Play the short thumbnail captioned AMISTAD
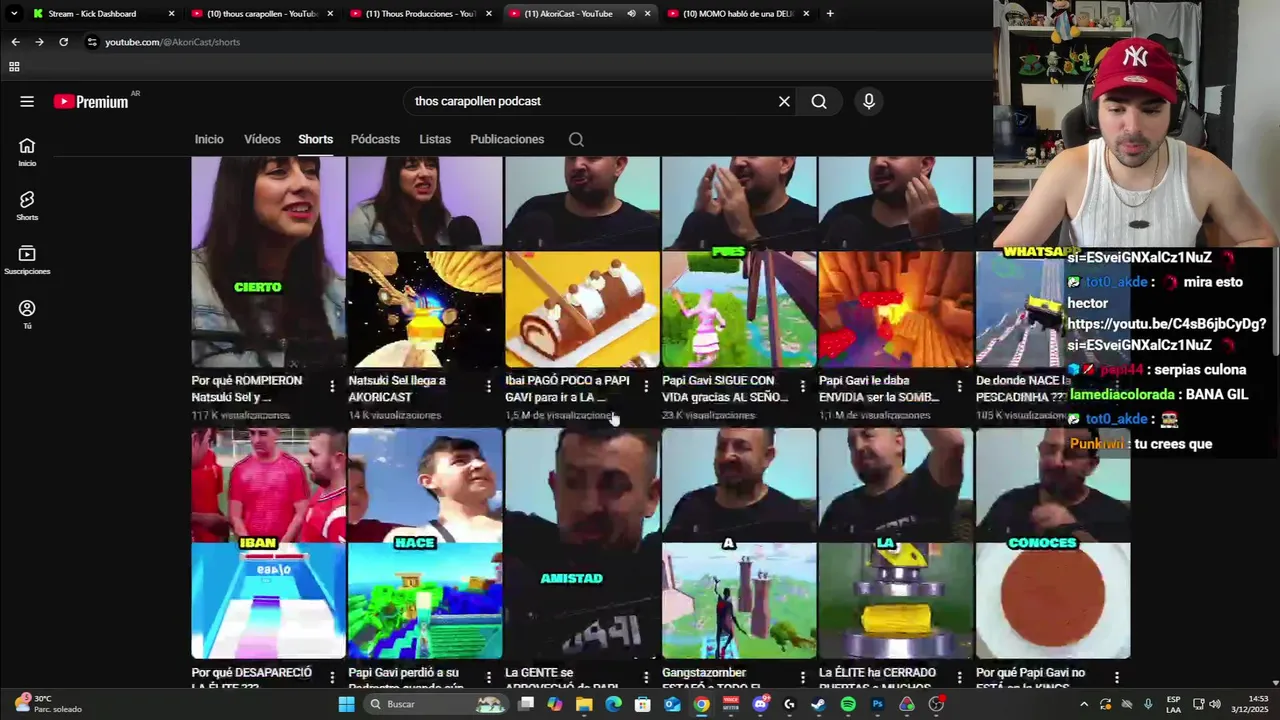 pos(582,544)
